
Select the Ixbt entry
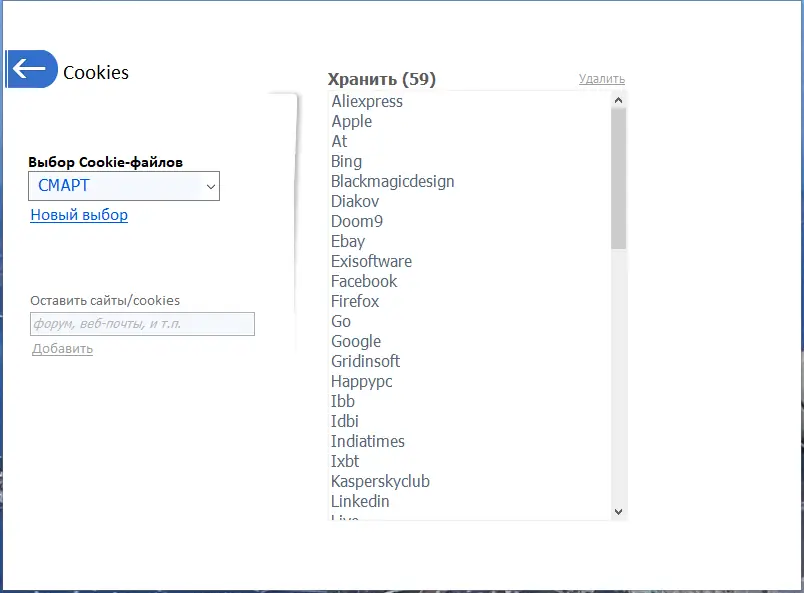tap(345, 462)
